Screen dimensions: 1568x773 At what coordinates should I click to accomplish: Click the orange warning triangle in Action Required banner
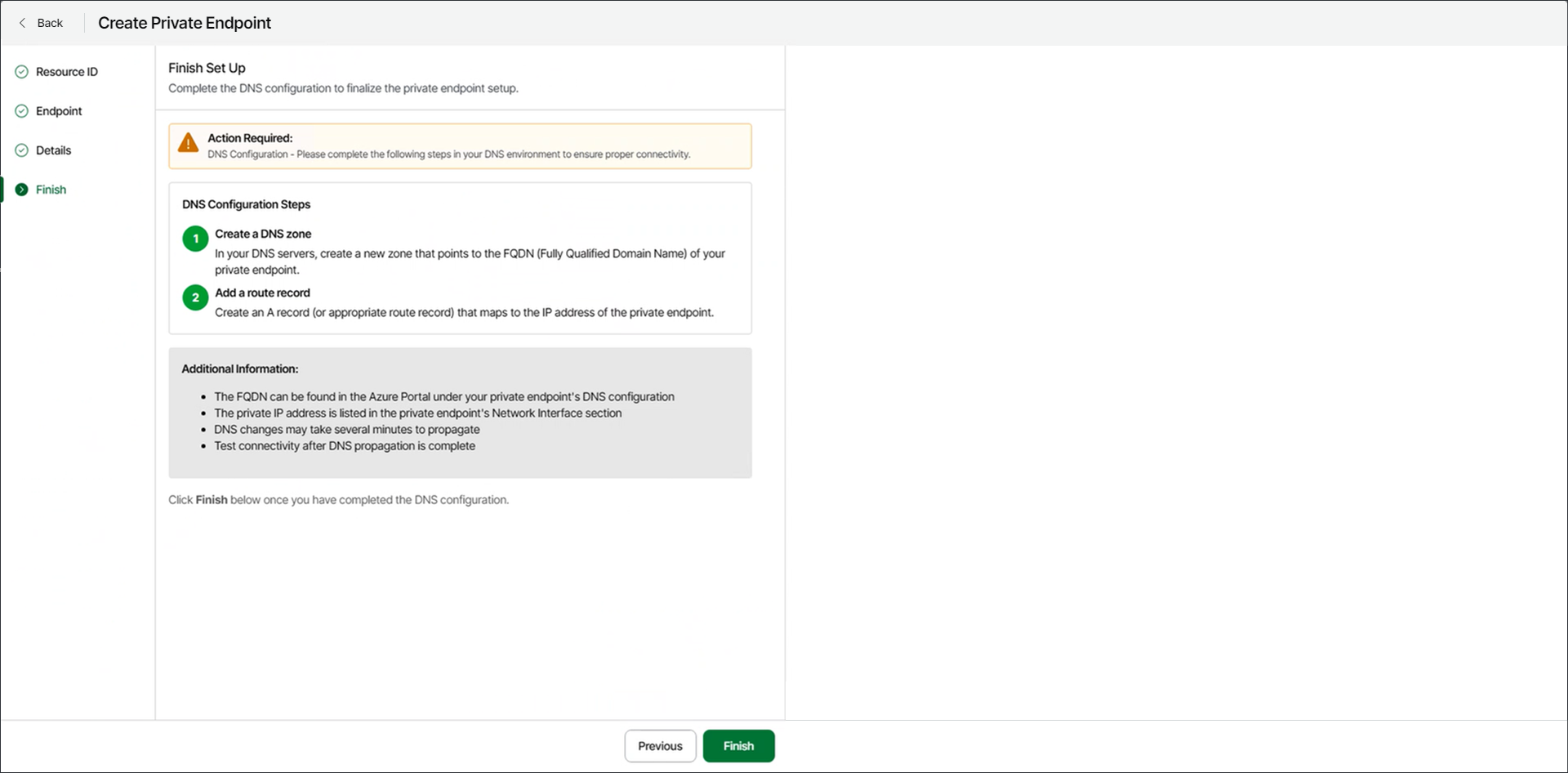[189, 143]
